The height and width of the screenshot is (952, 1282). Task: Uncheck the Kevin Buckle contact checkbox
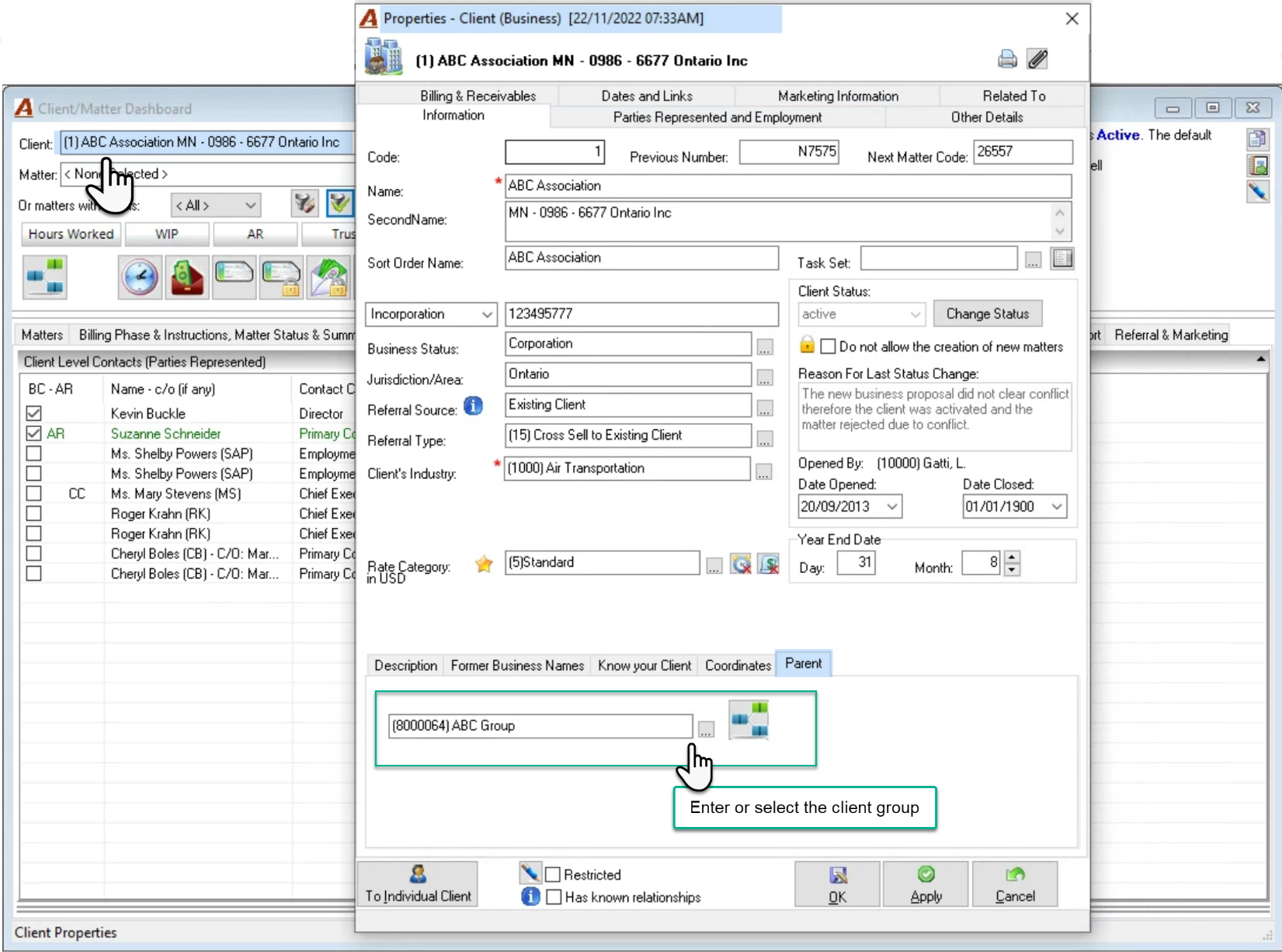pyautogui.click(x=33, y=413)
